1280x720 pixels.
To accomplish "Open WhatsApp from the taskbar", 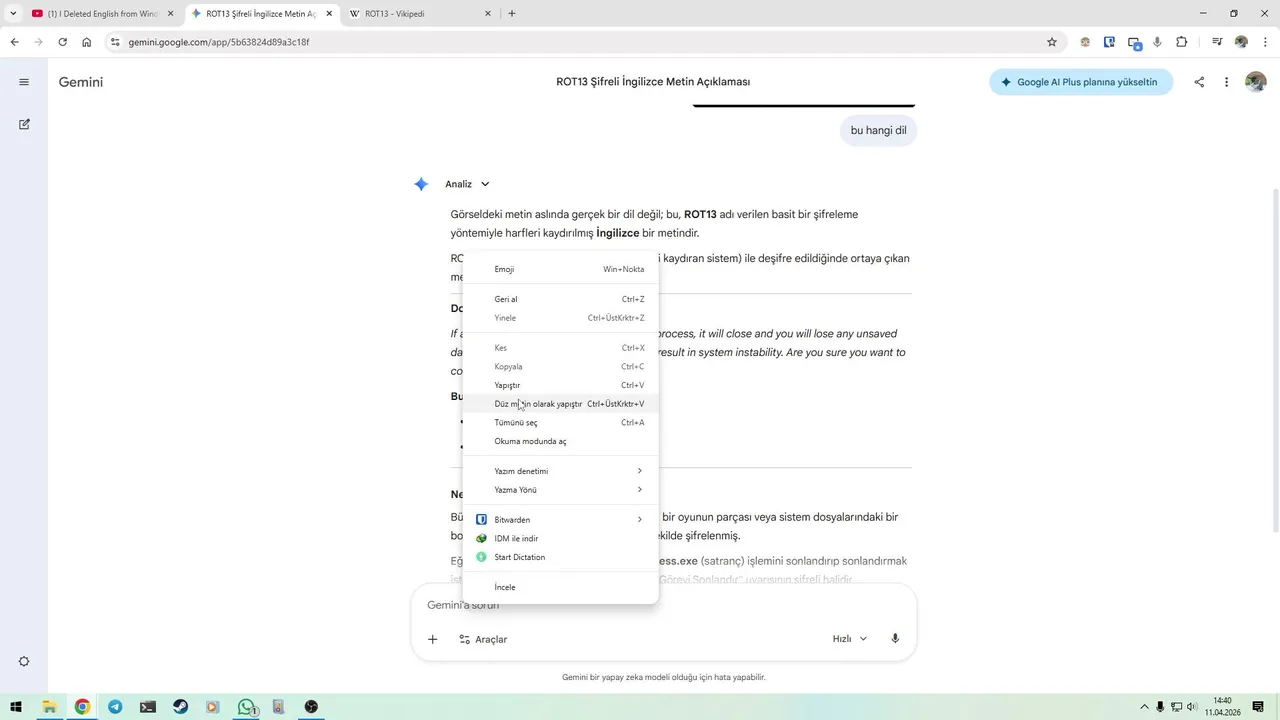I will point(246,707).
